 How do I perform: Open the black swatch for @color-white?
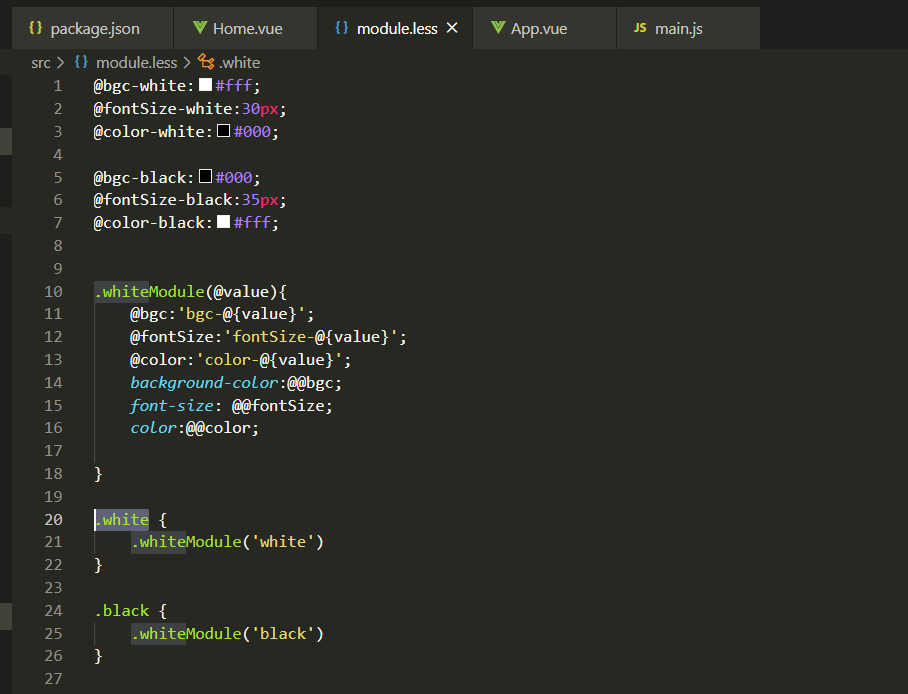pos(224,131)
